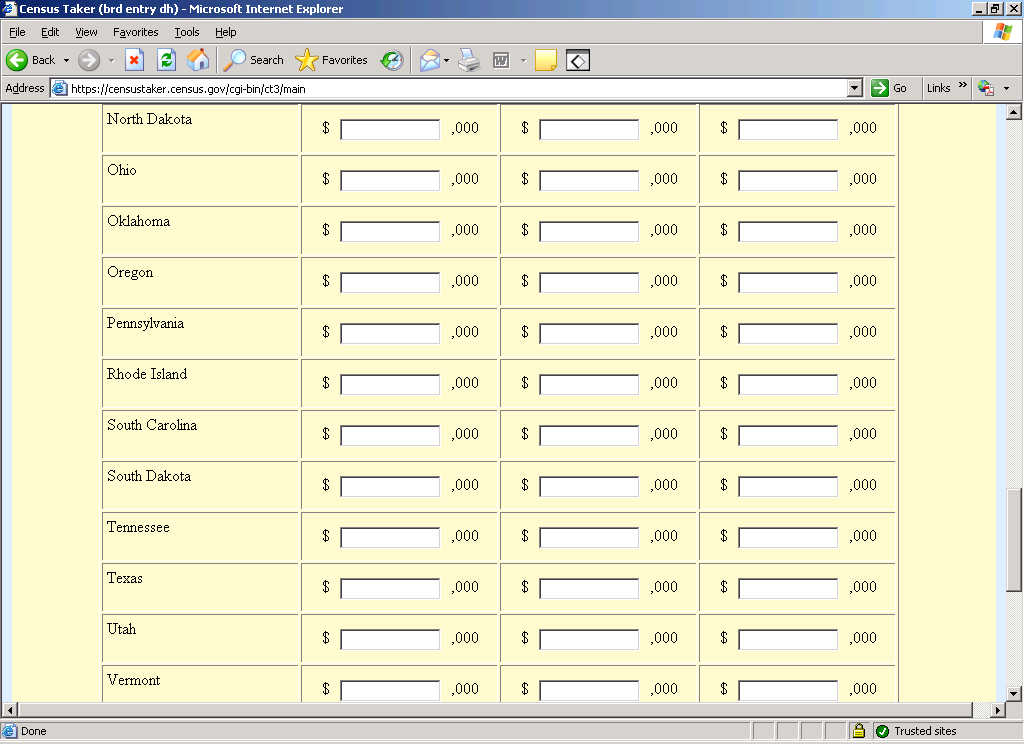This screenshot has height=744, width=1024.
Task: Open the Favorites star toolbar button
Action: pos(331,60)
